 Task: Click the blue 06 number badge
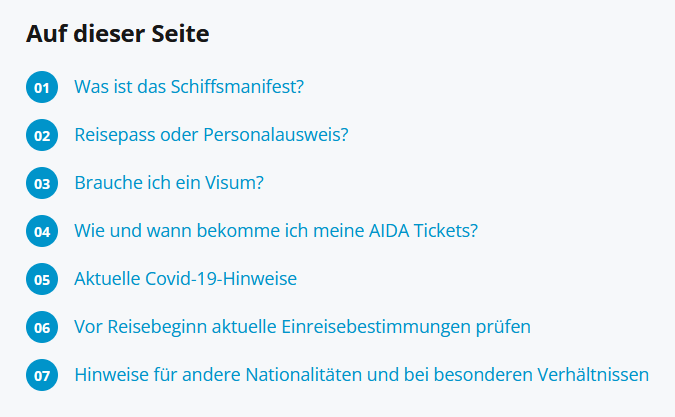tap(42, 328)
